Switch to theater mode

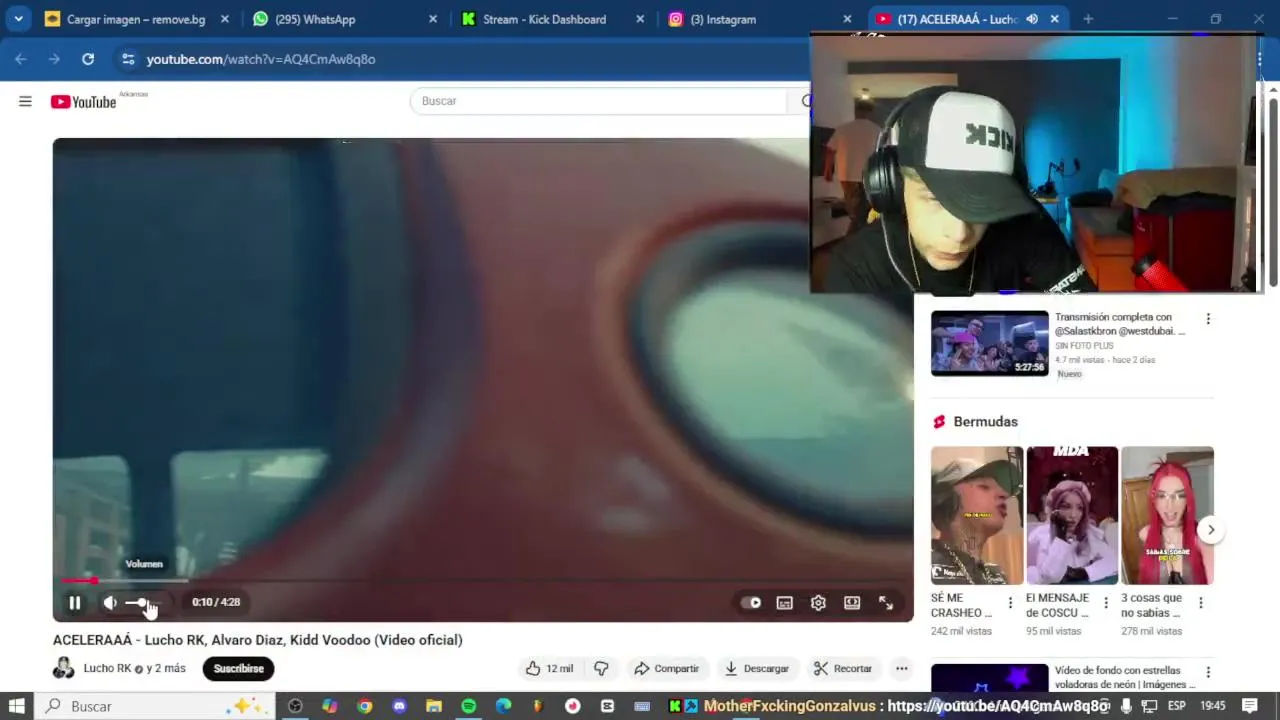click(x=852, y=602)
